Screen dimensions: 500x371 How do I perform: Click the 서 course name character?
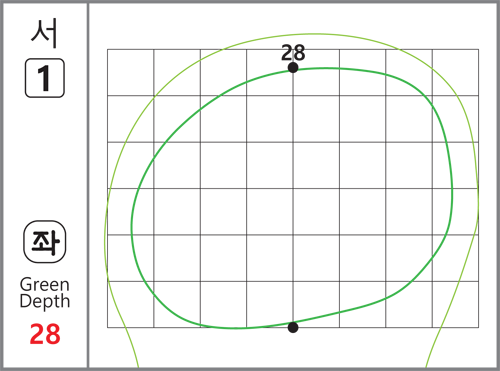pos(44,33)
